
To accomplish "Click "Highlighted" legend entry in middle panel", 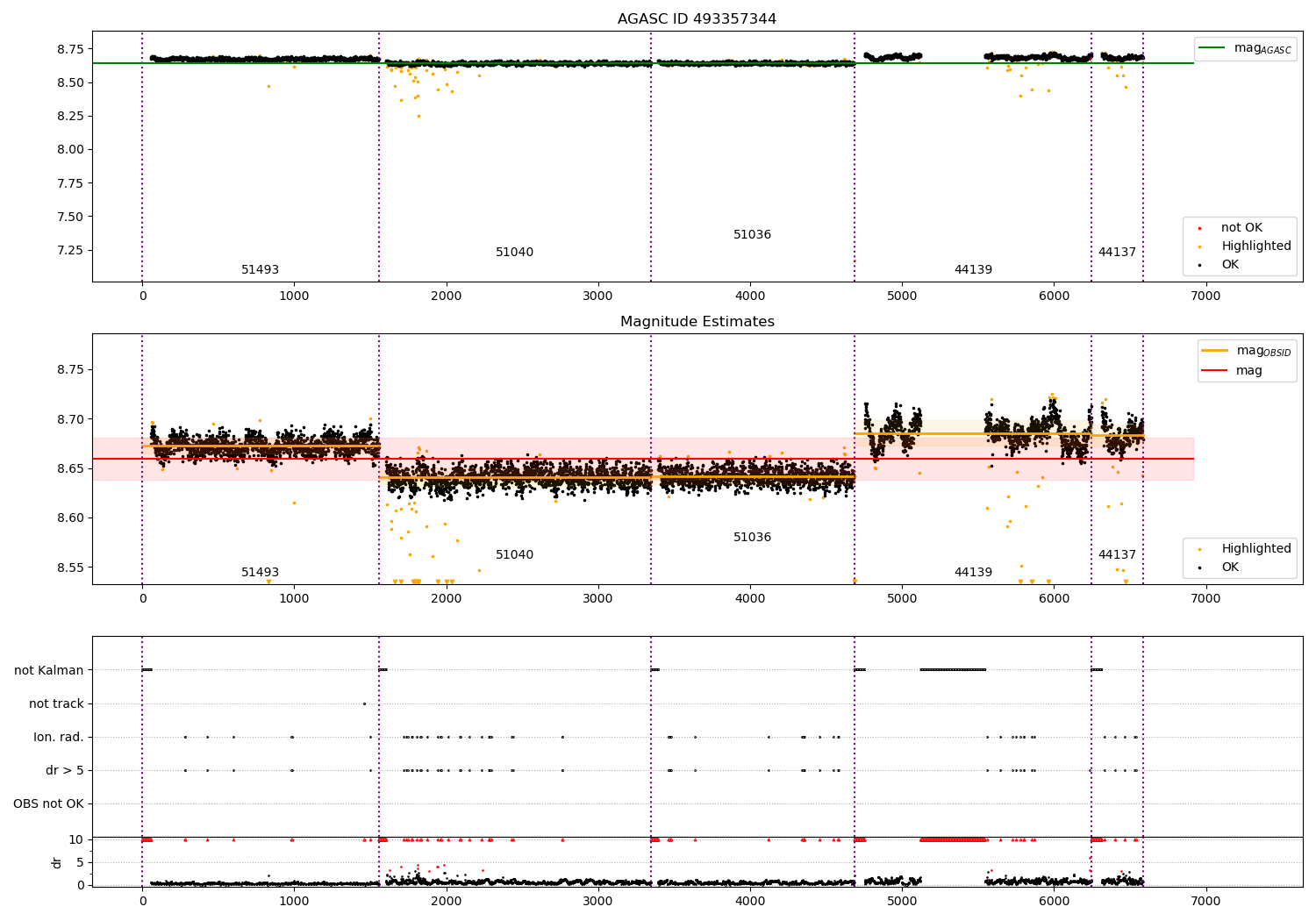I will (1256, 549).
